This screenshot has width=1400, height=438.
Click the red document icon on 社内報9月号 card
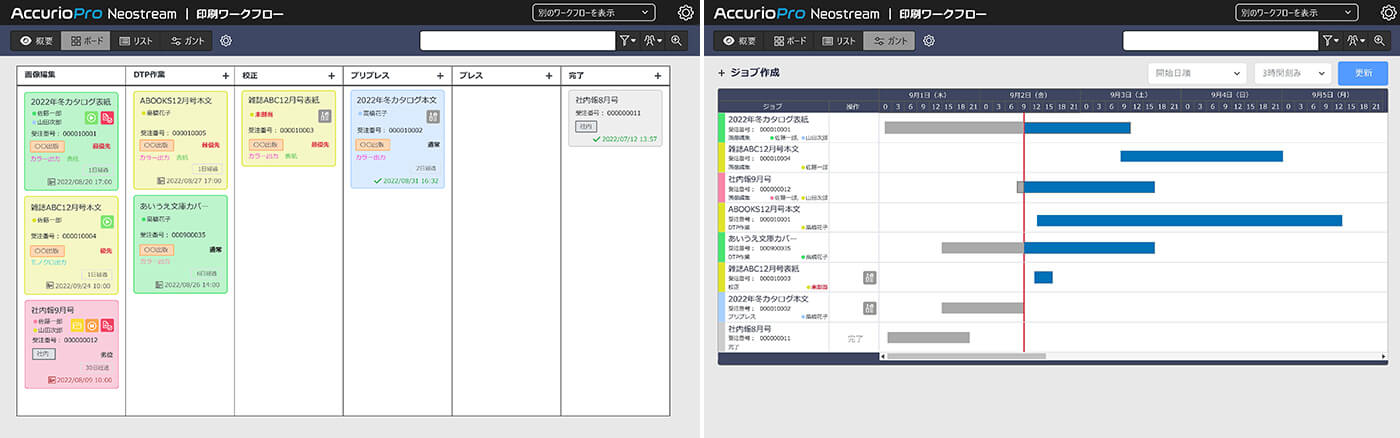point(107,325)
